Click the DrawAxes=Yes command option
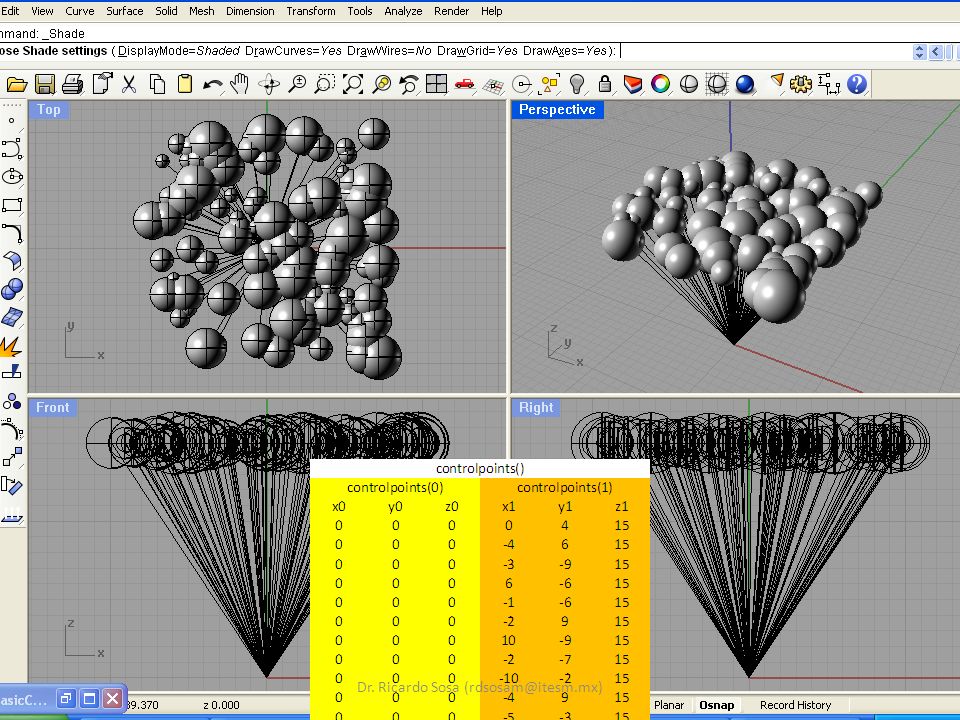The image size is (960, 720). pos(564,51)
